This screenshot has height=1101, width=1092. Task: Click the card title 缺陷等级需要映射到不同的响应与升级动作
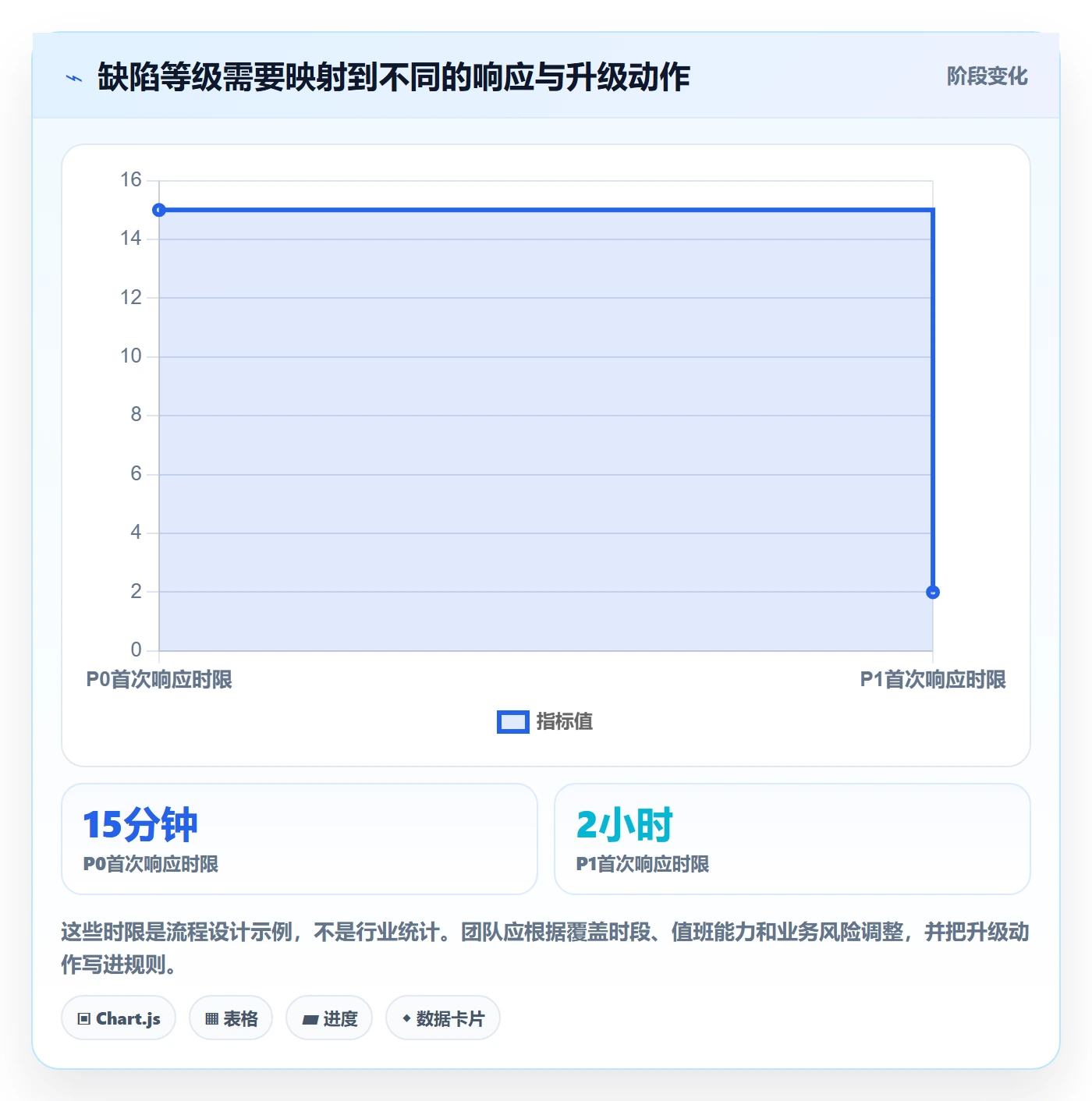click(x=394, y=77)
